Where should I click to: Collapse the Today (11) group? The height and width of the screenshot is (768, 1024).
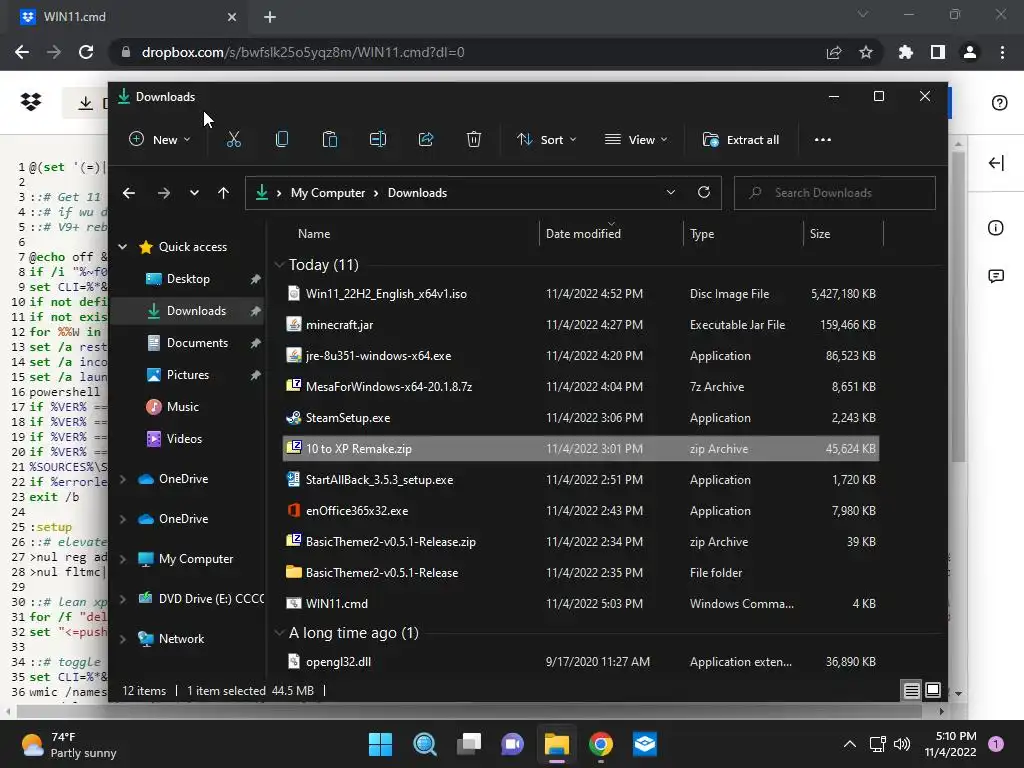pyautogui.click(x=279, y=264)
